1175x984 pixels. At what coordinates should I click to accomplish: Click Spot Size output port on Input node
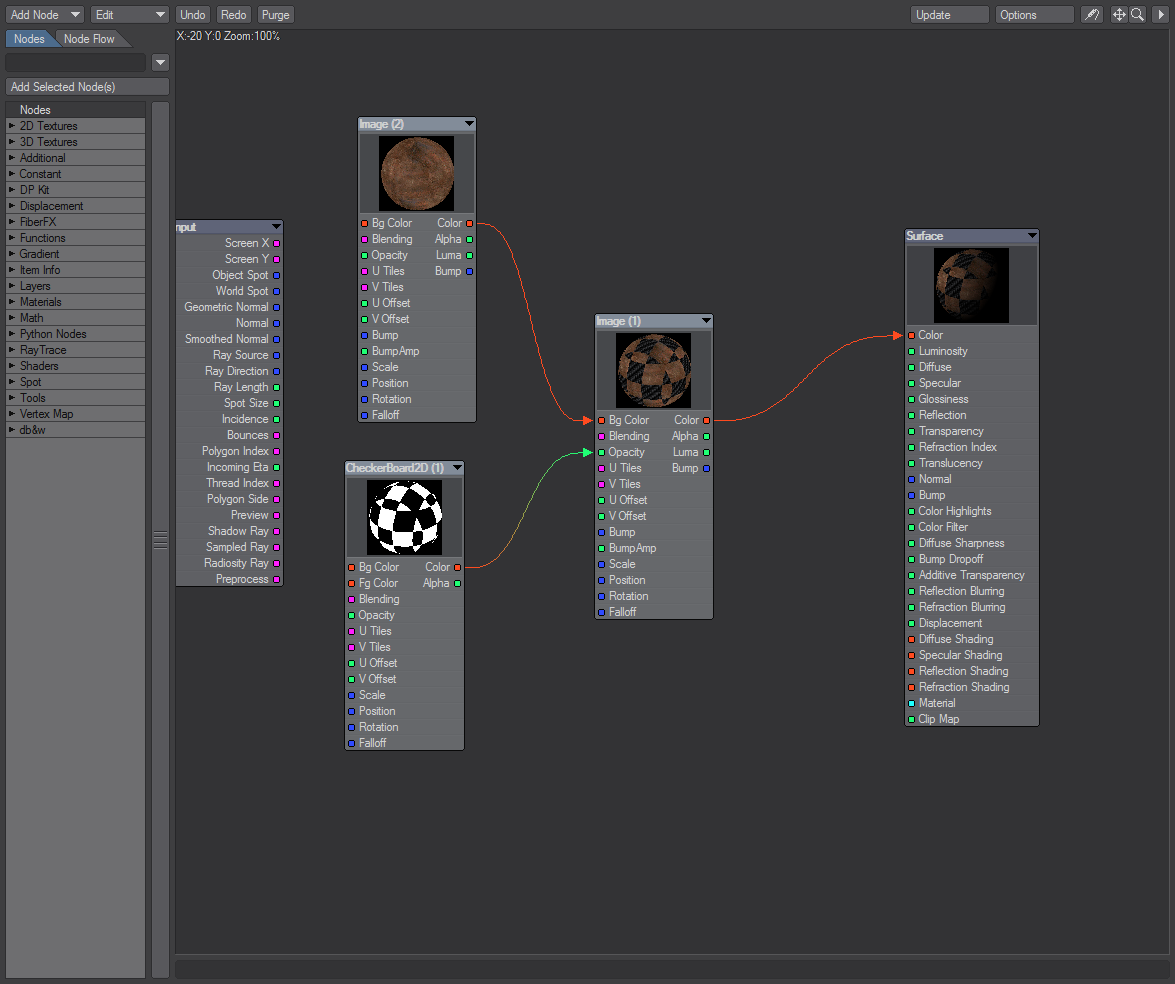(276, 403)
